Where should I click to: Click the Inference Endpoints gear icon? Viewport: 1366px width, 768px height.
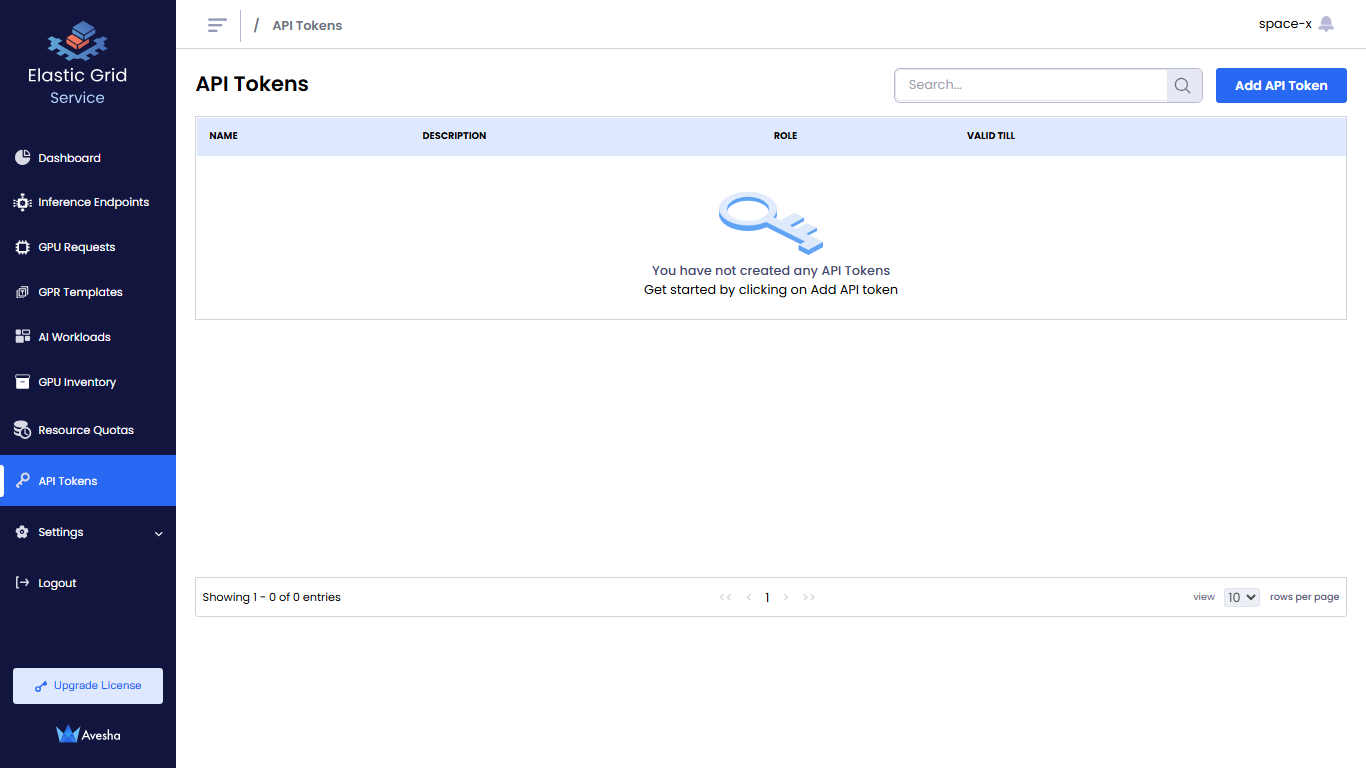pos(22,202)
